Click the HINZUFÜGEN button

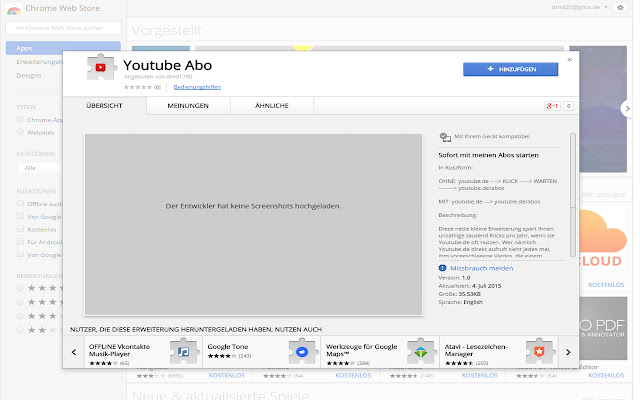(511, 69)
